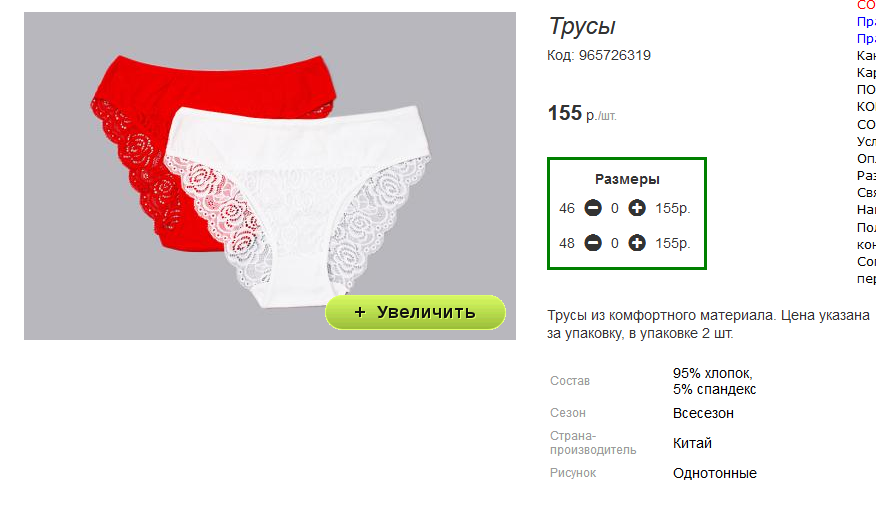876x507 pixels.
Task: Decrease quantity for size 46
Action: (593, 208)
